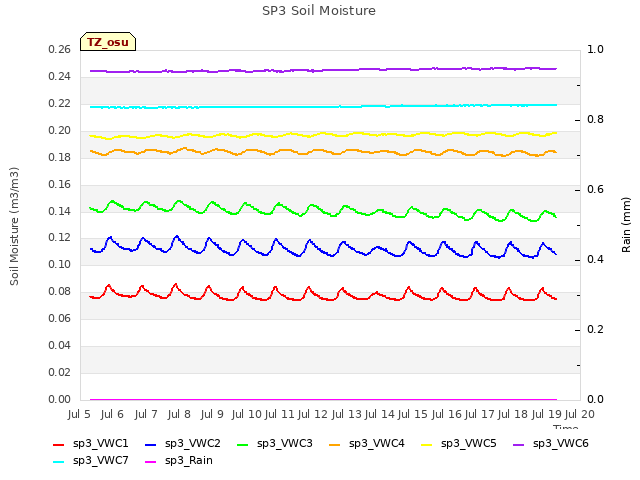Click the 1.0 right axis value

click(x=595, y=49)
